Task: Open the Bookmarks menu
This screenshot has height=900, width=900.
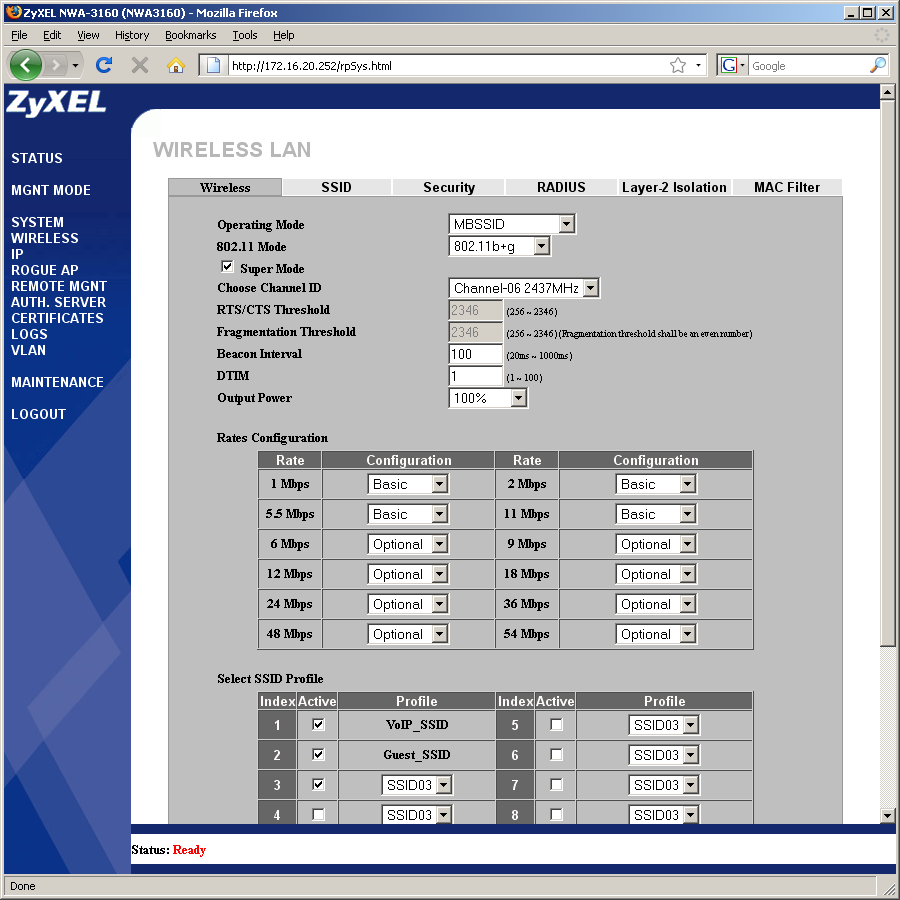Action: (x=190, y=35)
